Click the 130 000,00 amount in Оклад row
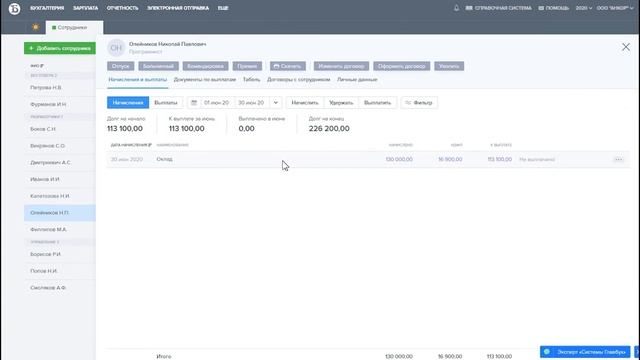This screenshot has height=360, width=640. click(399, 159)
